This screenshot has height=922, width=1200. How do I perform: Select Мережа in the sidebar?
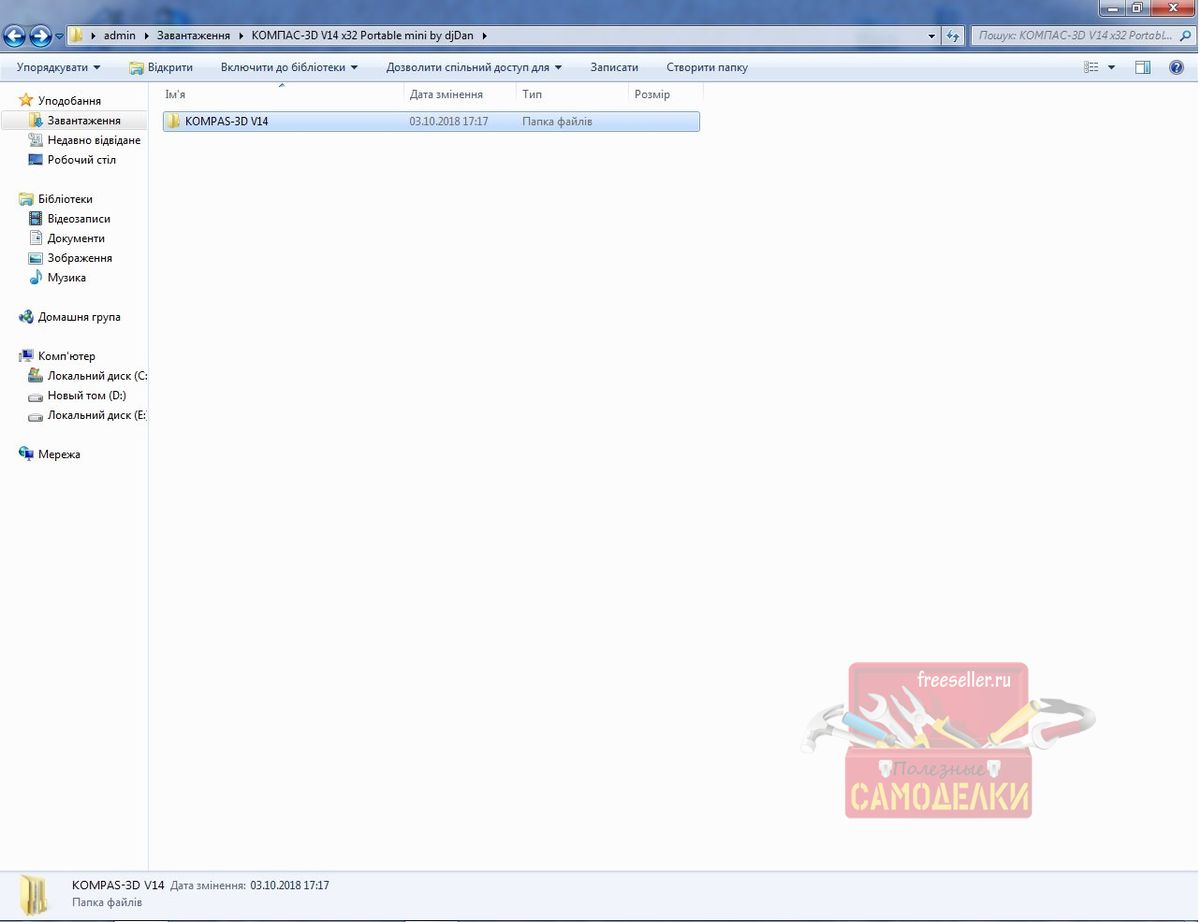coord(59,454)
